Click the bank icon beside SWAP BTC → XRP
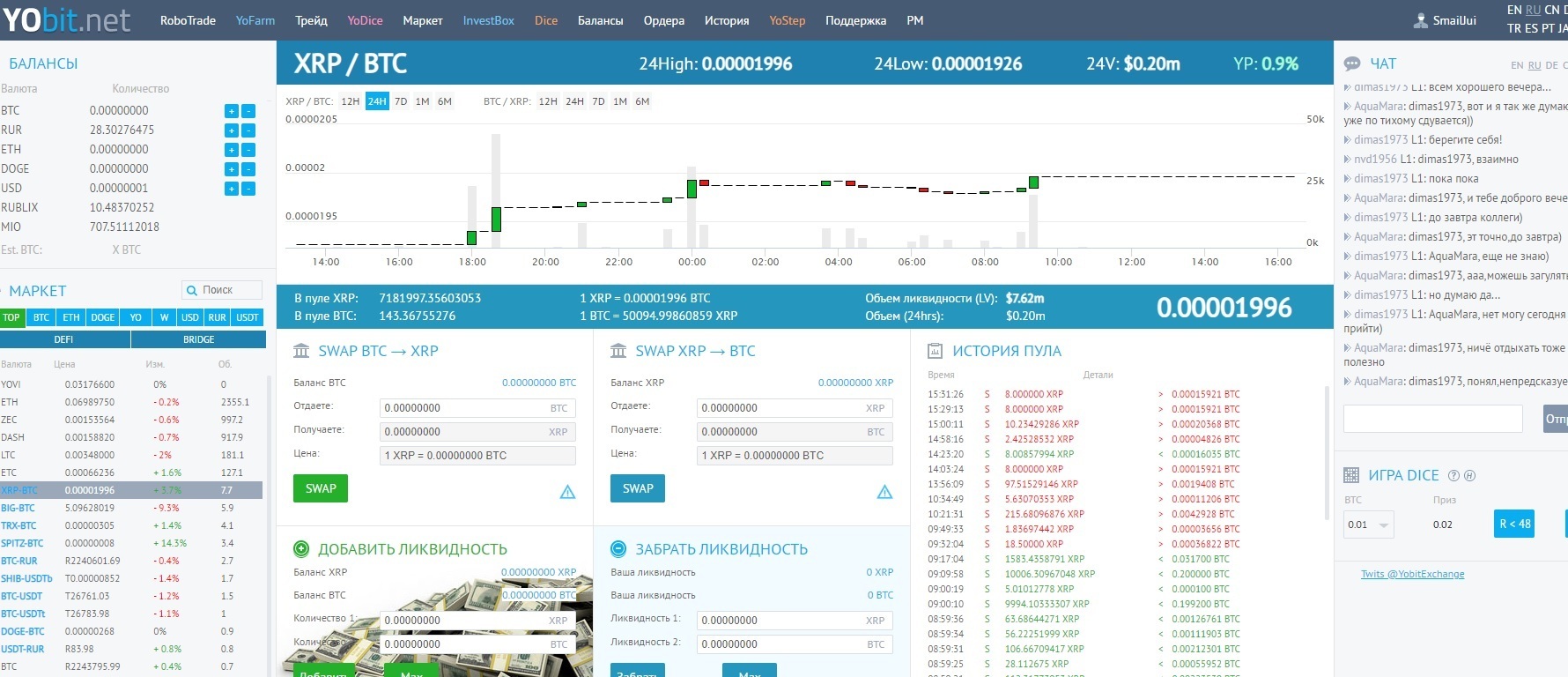1568x677 pixels. tap(301, 351)
